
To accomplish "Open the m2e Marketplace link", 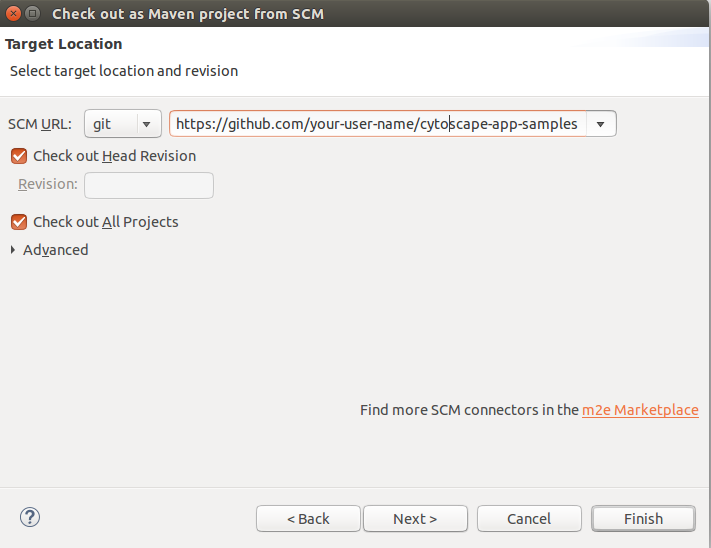I will point(640,410).
